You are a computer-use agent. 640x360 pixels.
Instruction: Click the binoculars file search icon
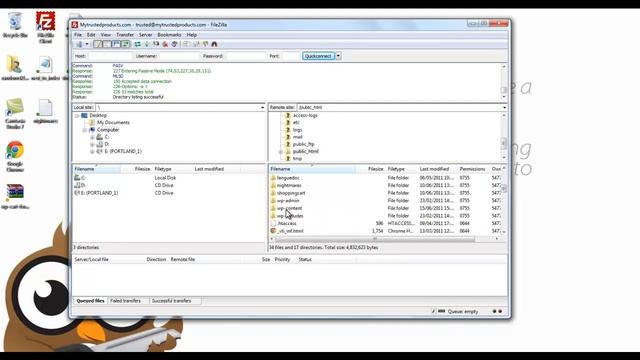tap(214, 44)
